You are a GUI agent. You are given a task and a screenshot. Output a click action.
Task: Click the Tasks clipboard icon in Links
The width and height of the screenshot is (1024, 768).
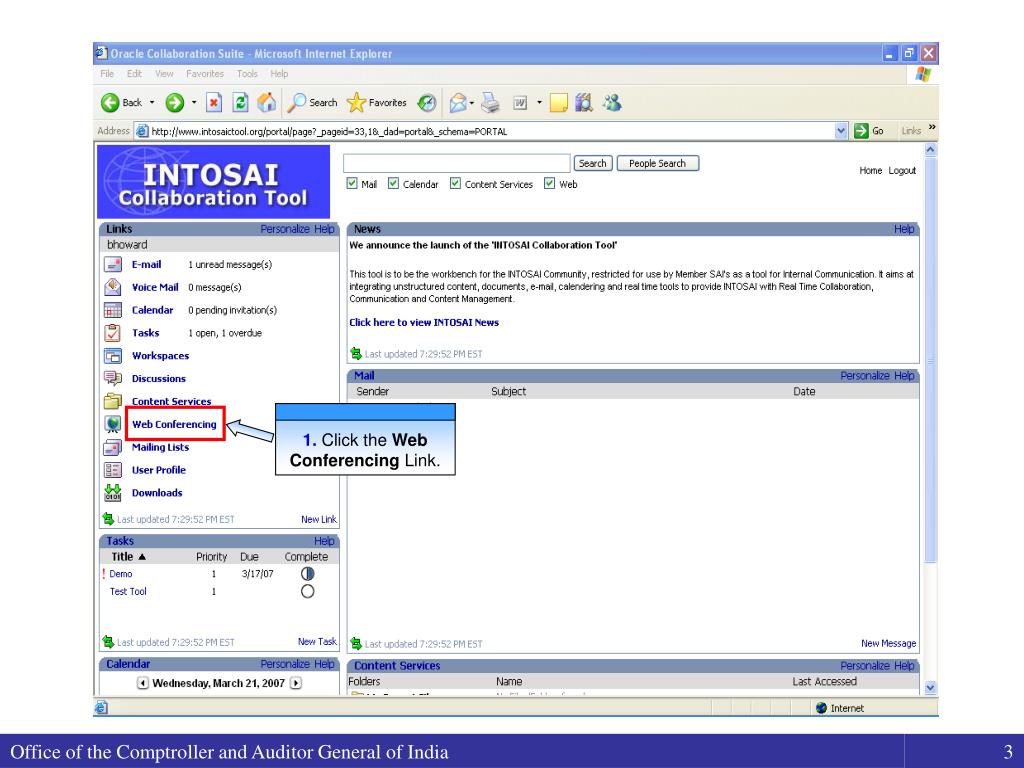[x=113, y=333]
